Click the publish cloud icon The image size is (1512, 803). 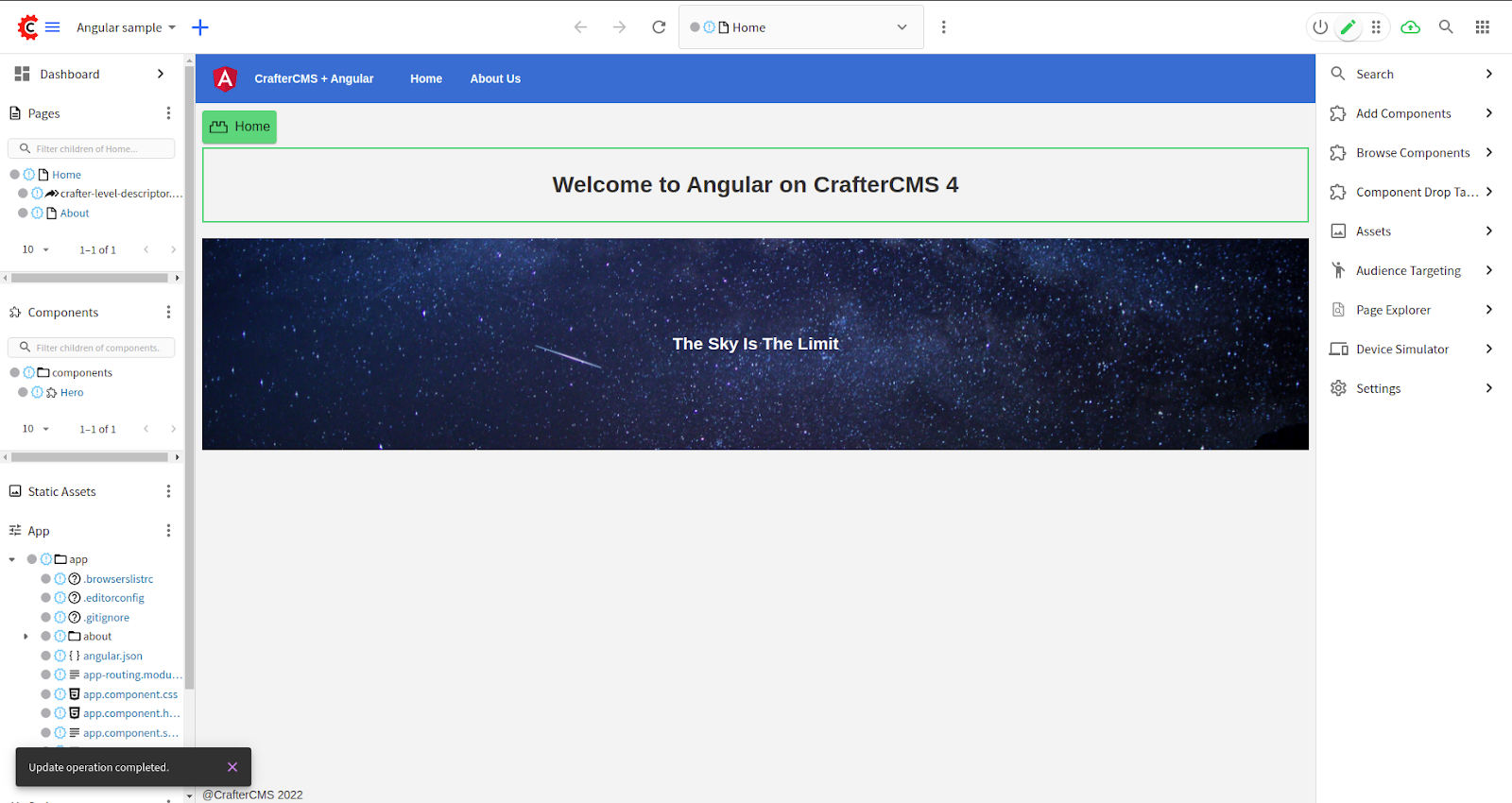[1410, 27]
